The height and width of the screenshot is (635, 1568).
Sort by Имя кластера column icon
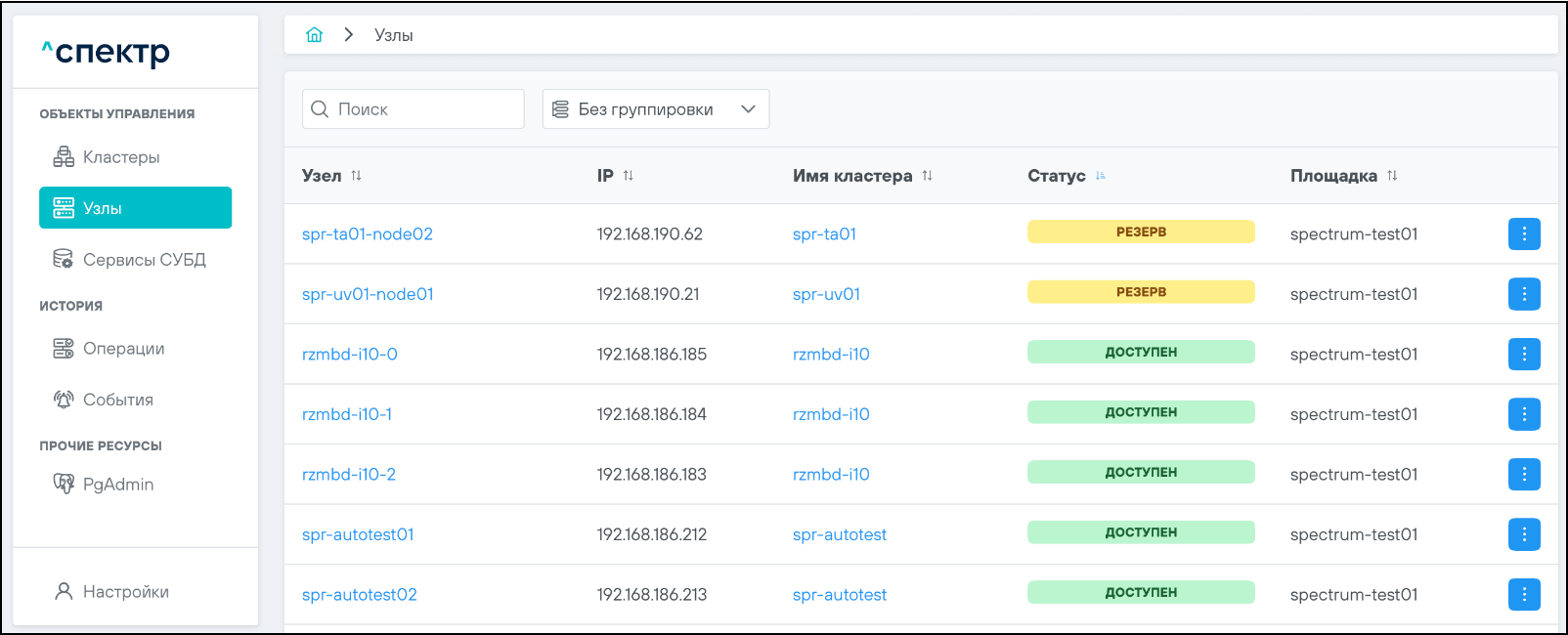click(x=927, y=176)
